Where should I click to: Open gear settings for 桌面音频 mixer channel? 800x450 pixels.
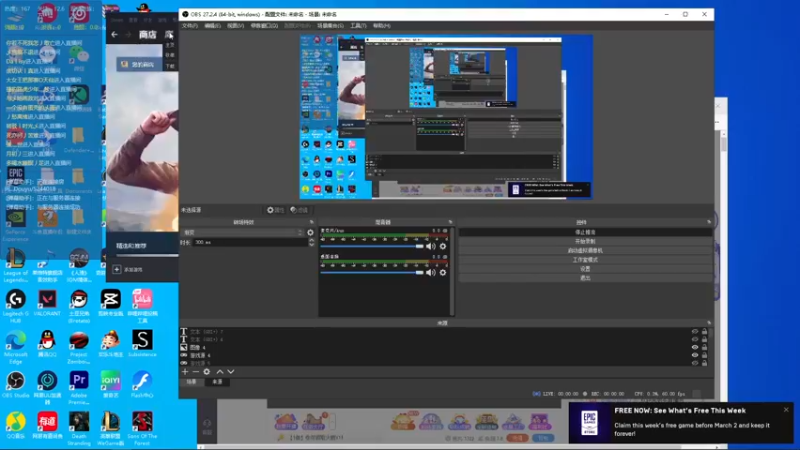click(443, 272)
